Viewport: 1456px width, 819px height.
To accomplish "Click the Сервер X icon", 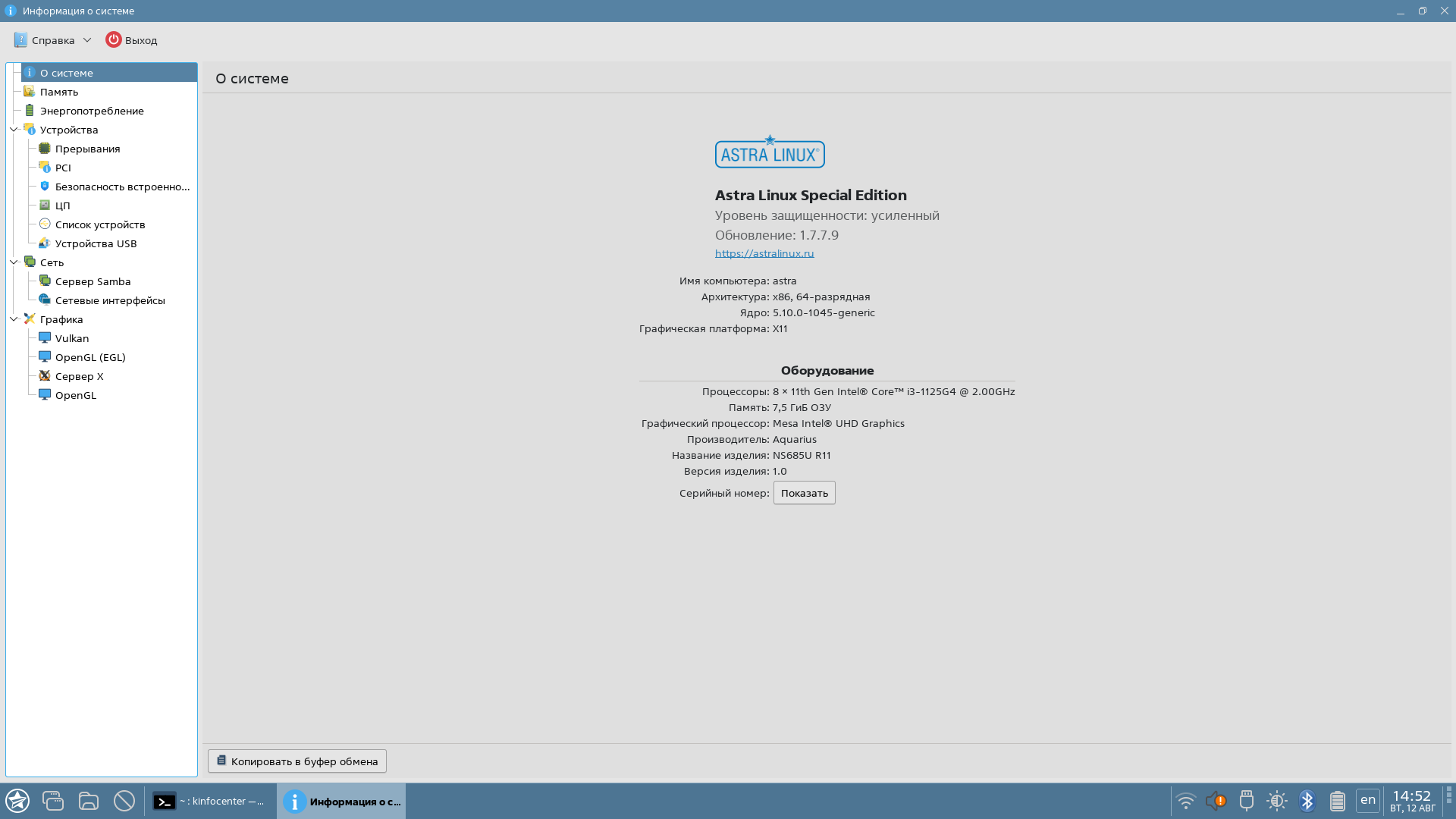I will (45, 376).
